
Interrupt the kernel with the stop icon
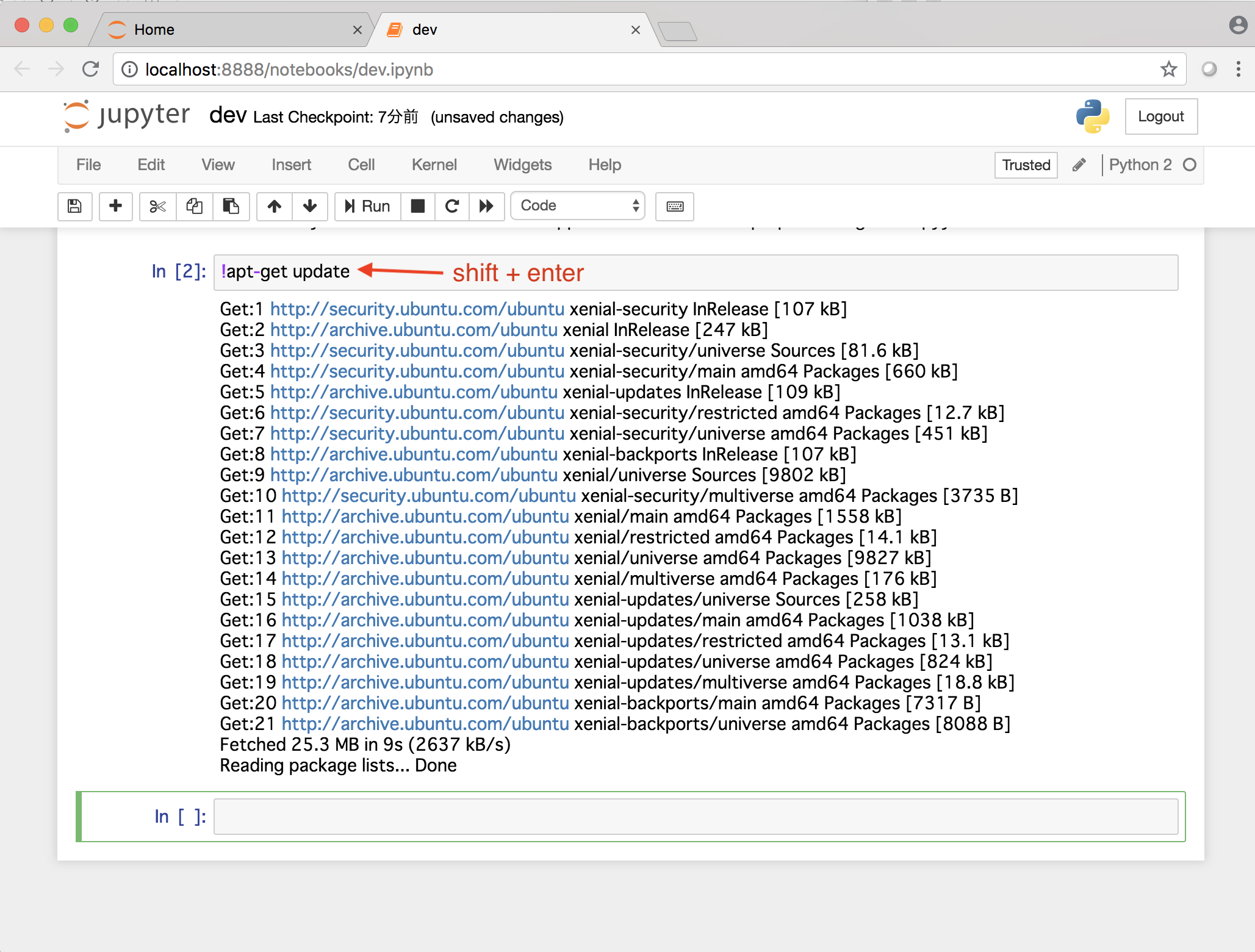tap(418, 206)
